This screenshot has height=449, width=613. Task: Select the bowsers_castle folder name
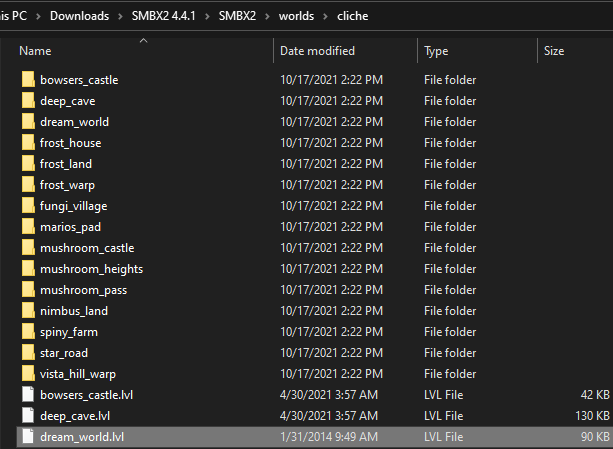pyautogui.click(x=79, y=80)
